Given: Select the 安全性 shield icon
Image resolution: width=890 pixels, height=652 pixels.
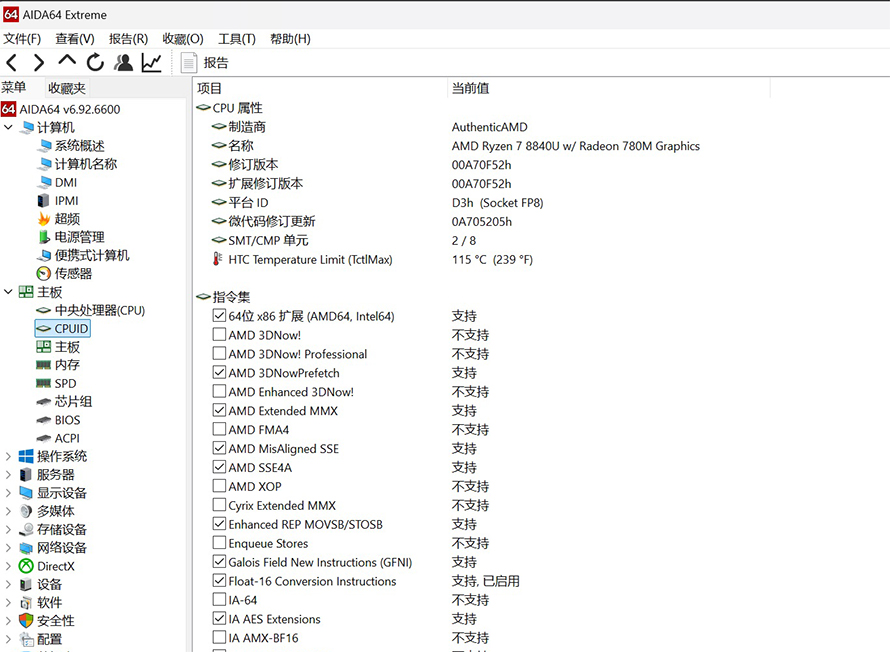Looking at the screenshot, I should click(x=26, y=621).
